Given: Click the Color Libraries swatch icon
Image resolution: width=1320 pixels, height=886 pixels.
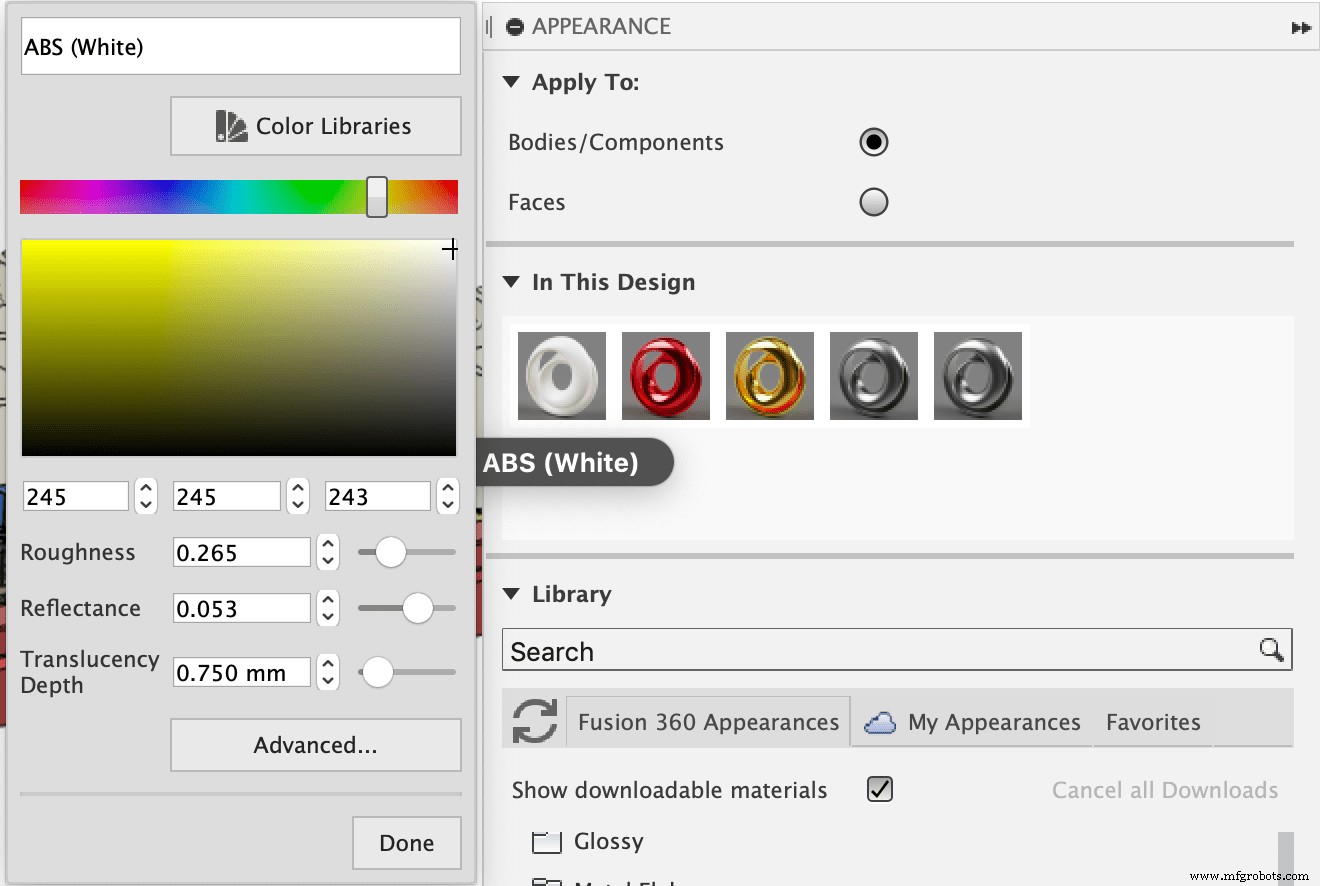Looking at the screenshot, I should pos(231,126).
